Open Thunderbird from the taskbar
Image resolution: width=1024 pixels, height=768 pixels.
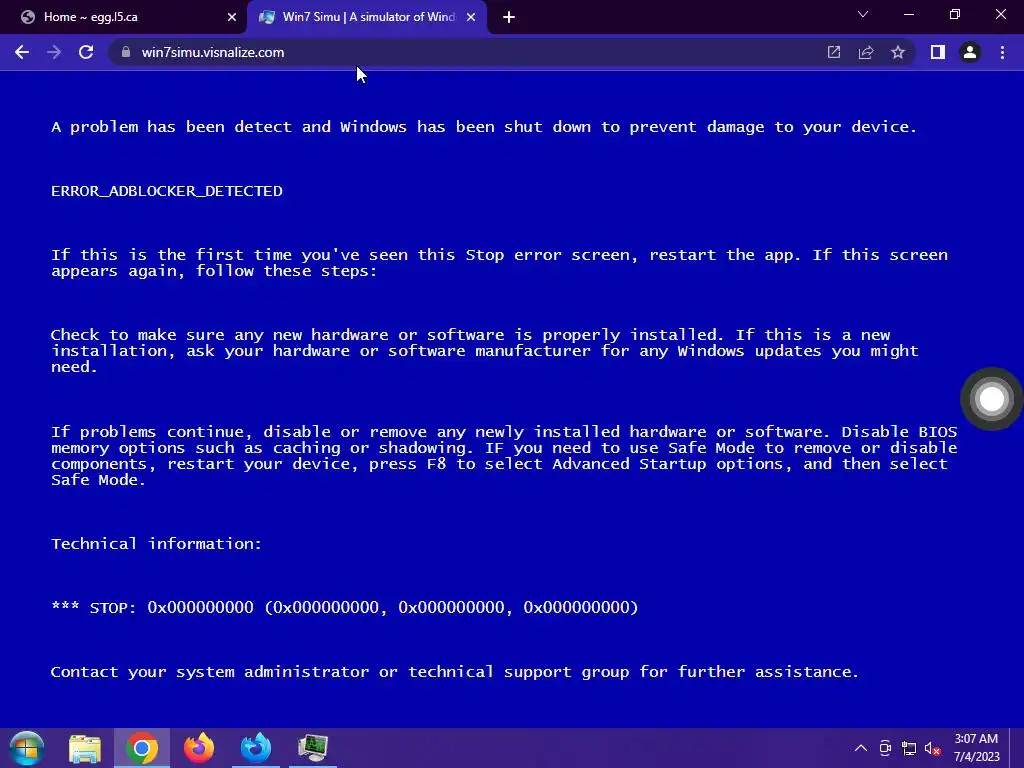point(255,748)
